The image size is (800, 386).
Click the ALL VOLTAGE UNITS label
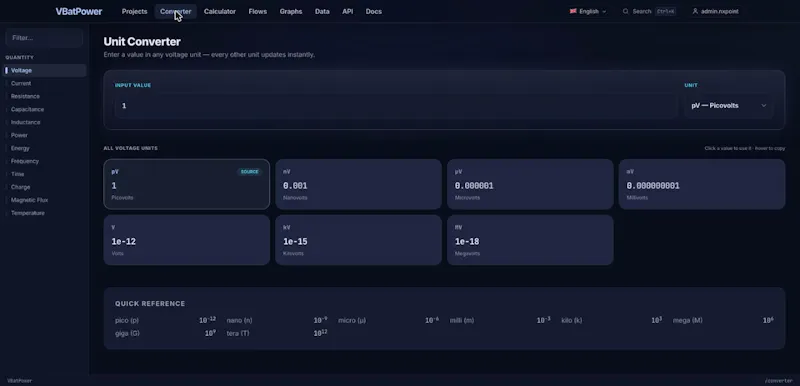(131, 148)
